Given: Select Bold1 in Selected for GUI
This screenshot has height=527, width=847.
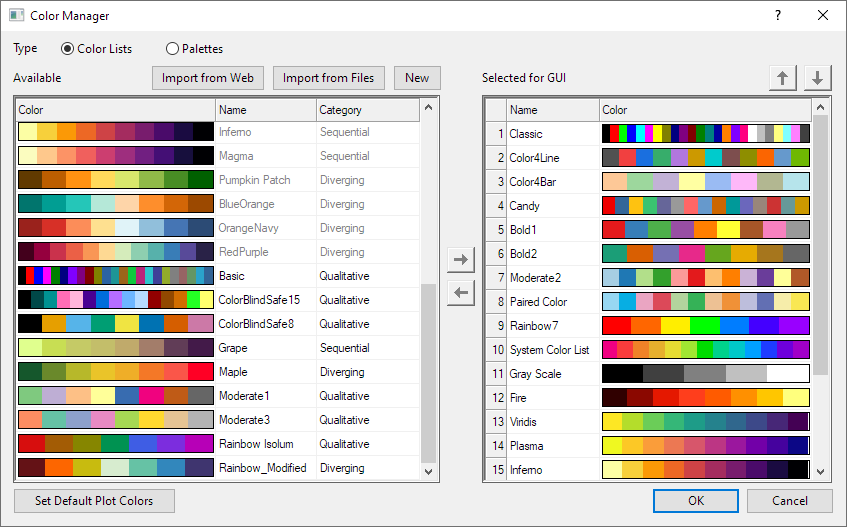Looking at the screenshot, I should point(523,229).
